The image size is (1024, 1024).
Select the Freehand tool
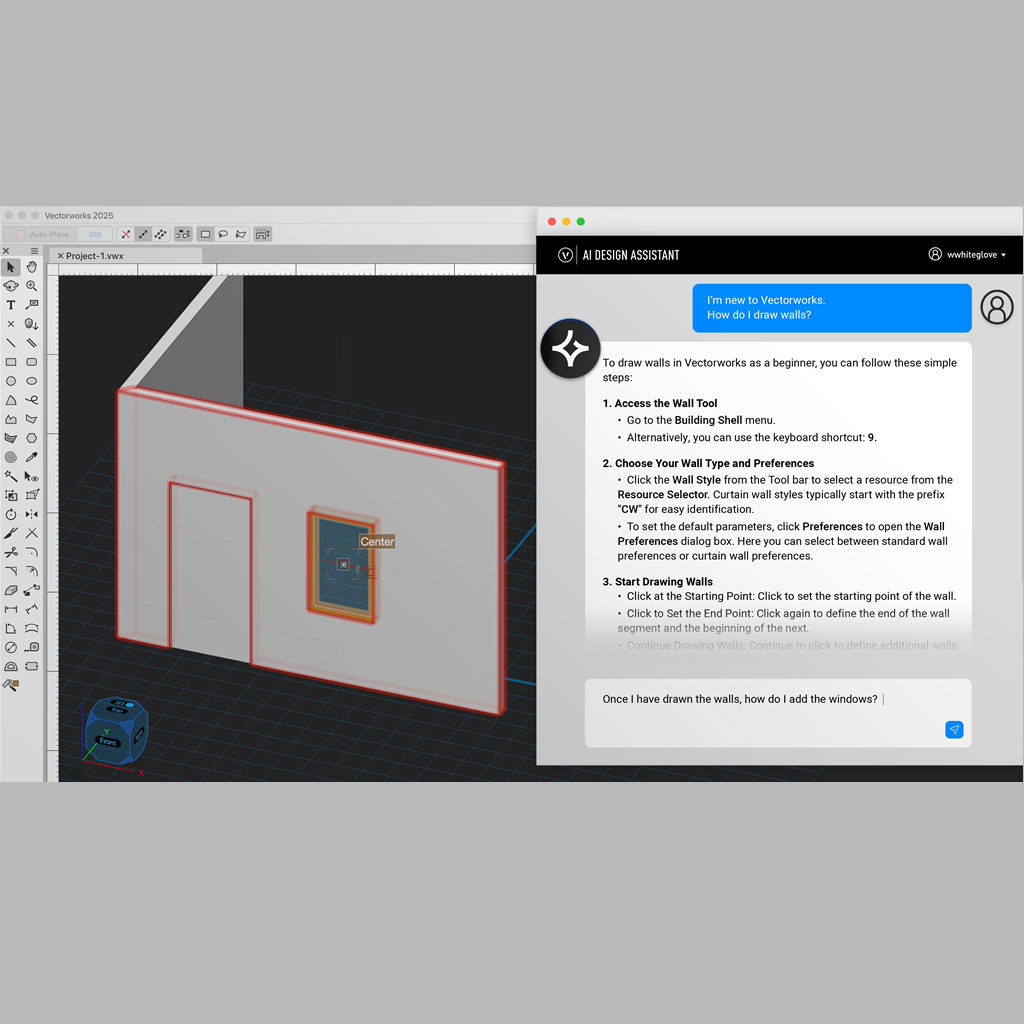31,400
